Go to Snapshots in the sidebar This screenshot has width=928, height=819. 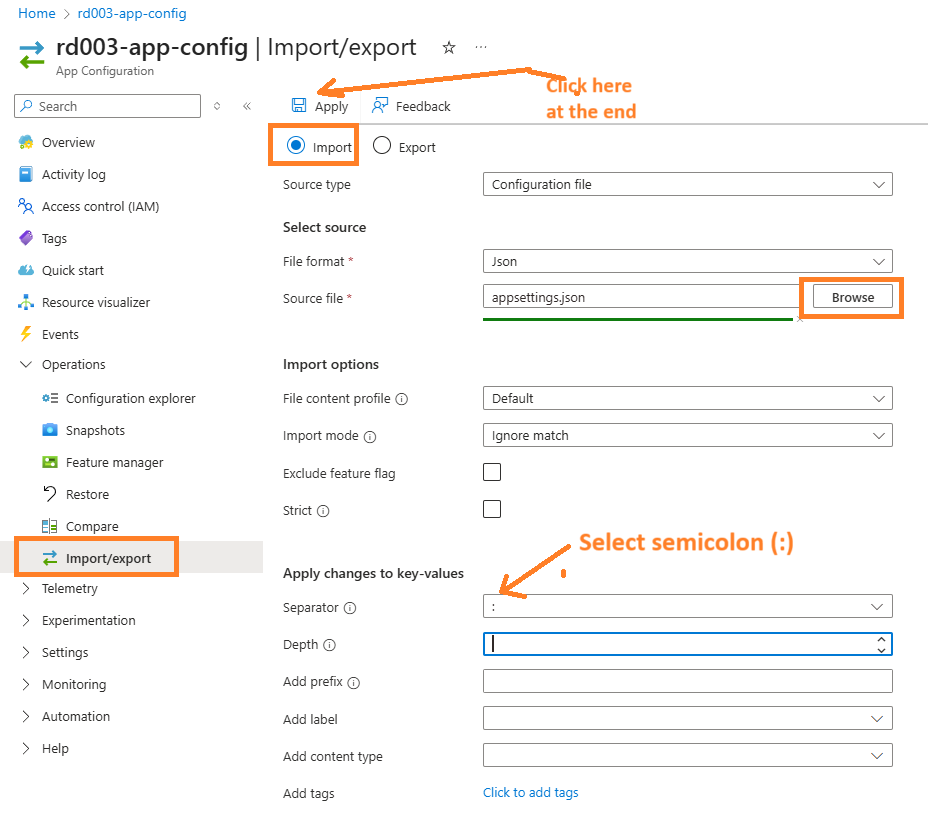(95, 430)
